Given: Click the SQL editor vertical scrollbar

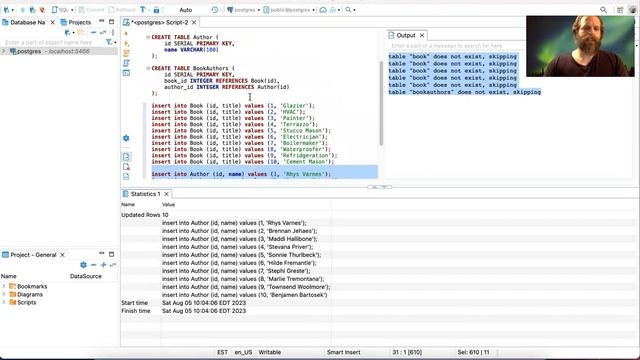Looking at the screenshot, I should (381, 103).
